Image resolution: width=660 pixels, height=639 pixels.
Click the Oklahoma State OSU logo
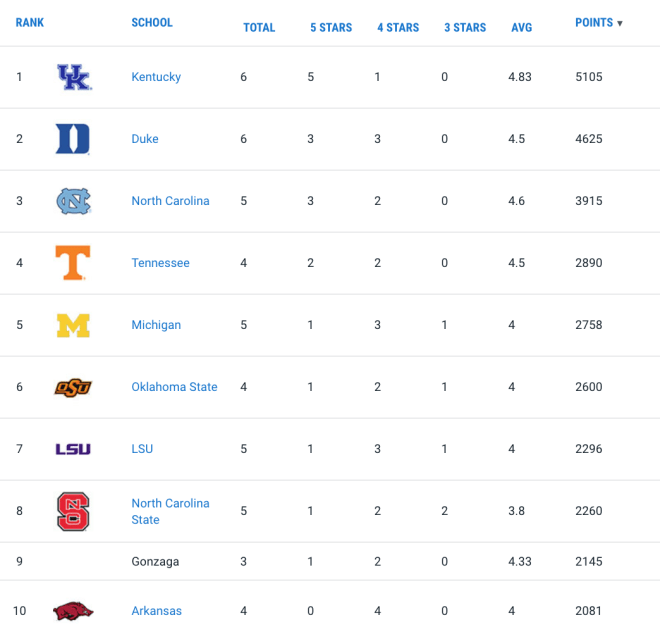73,387
